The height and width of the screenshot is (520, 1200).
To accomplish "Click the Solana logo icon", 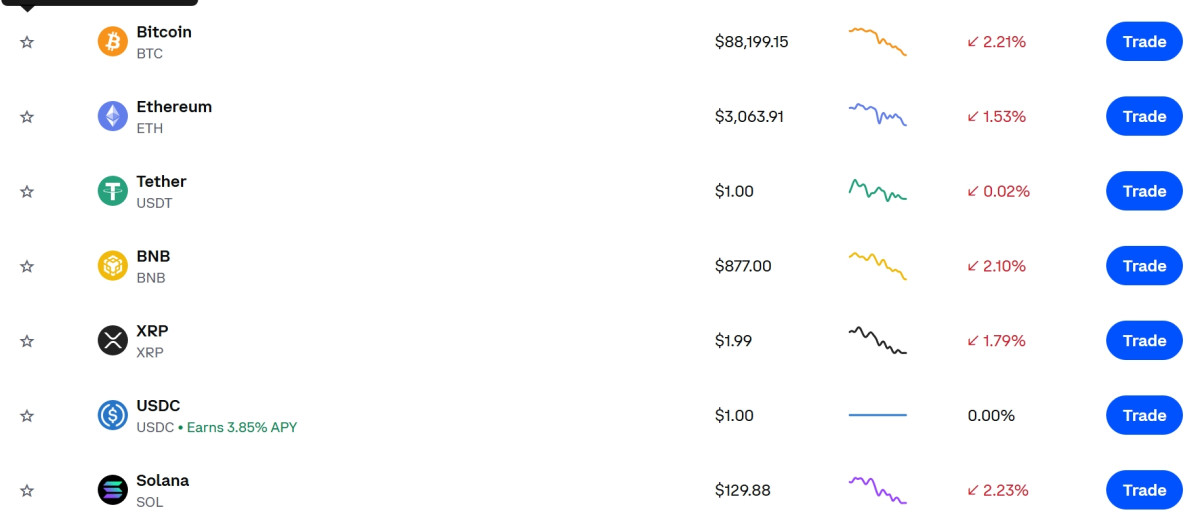I will [x=113, y=490].
